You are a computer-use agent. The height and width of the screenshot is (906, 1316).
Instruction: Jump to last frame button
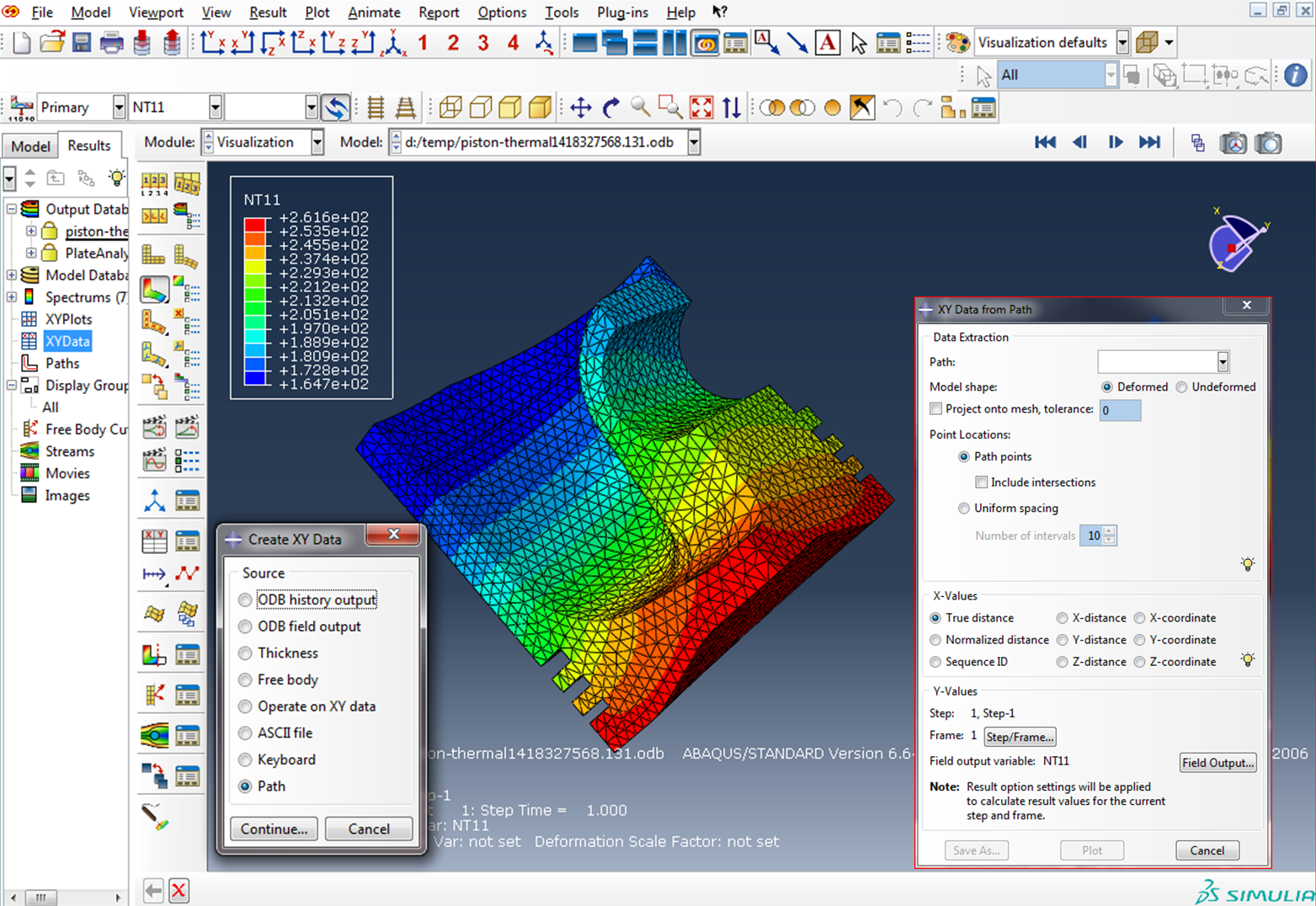coord(1149,142)
